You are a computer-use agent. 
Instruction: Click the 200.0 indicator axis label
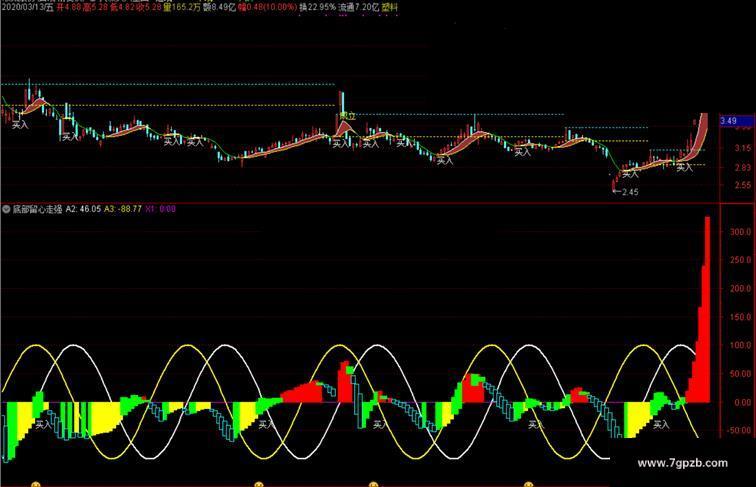click(740, 288)
